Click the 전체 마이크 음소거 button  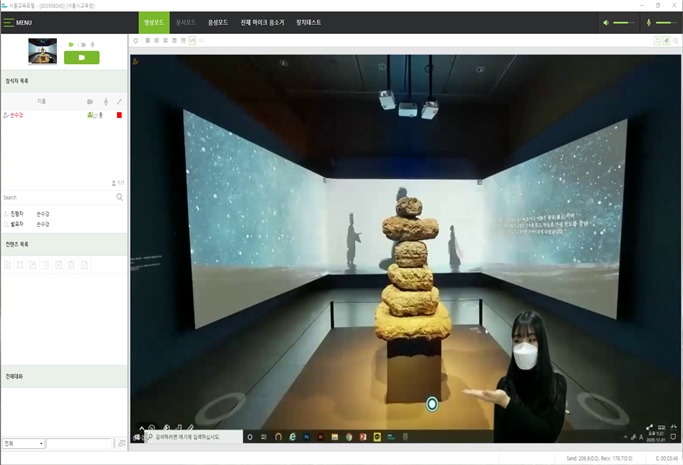[x=262, y=22]
